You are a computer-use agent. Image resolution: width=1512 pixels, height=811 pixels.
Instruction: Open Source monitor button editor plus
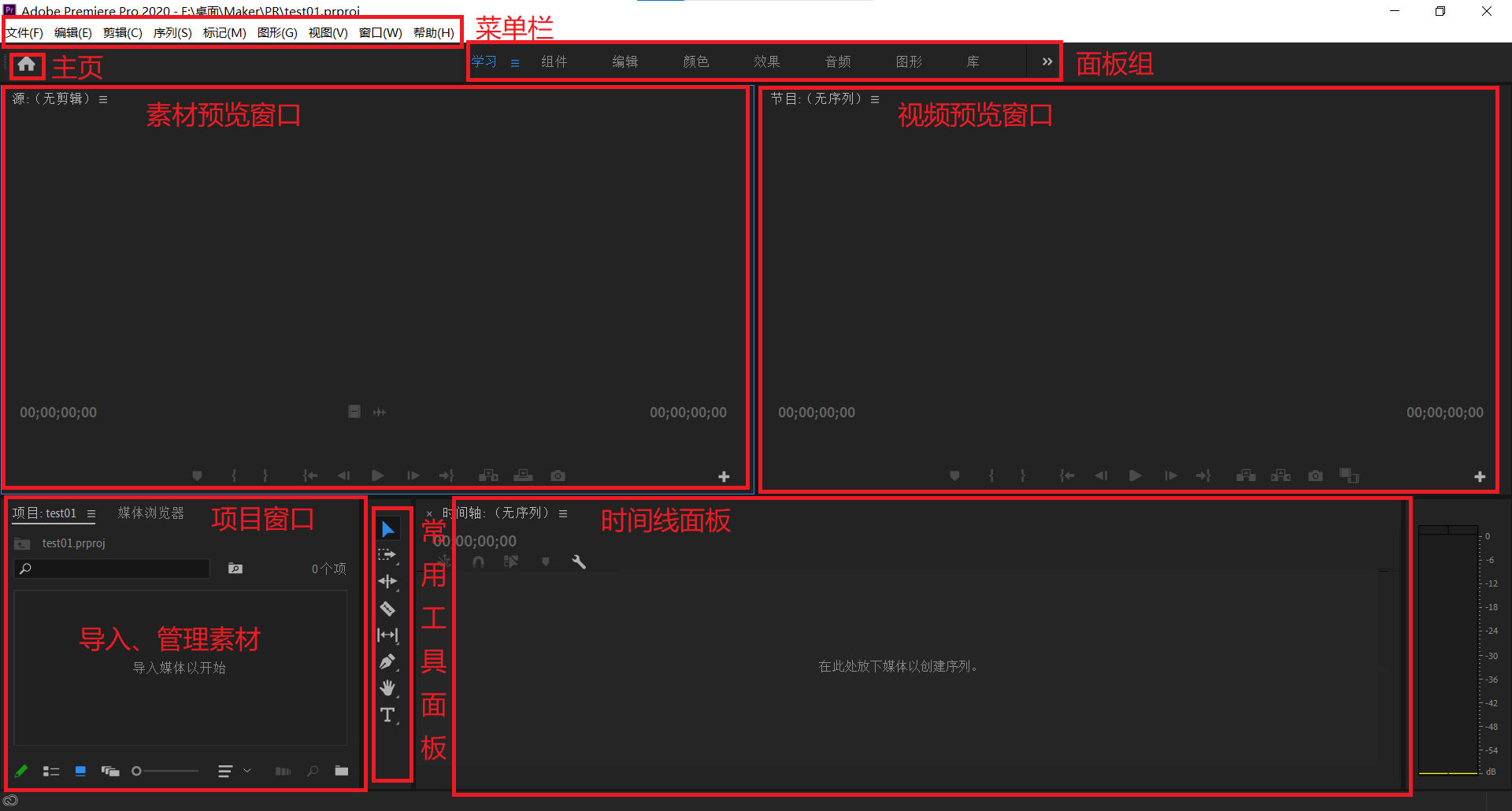pos(724,476)
